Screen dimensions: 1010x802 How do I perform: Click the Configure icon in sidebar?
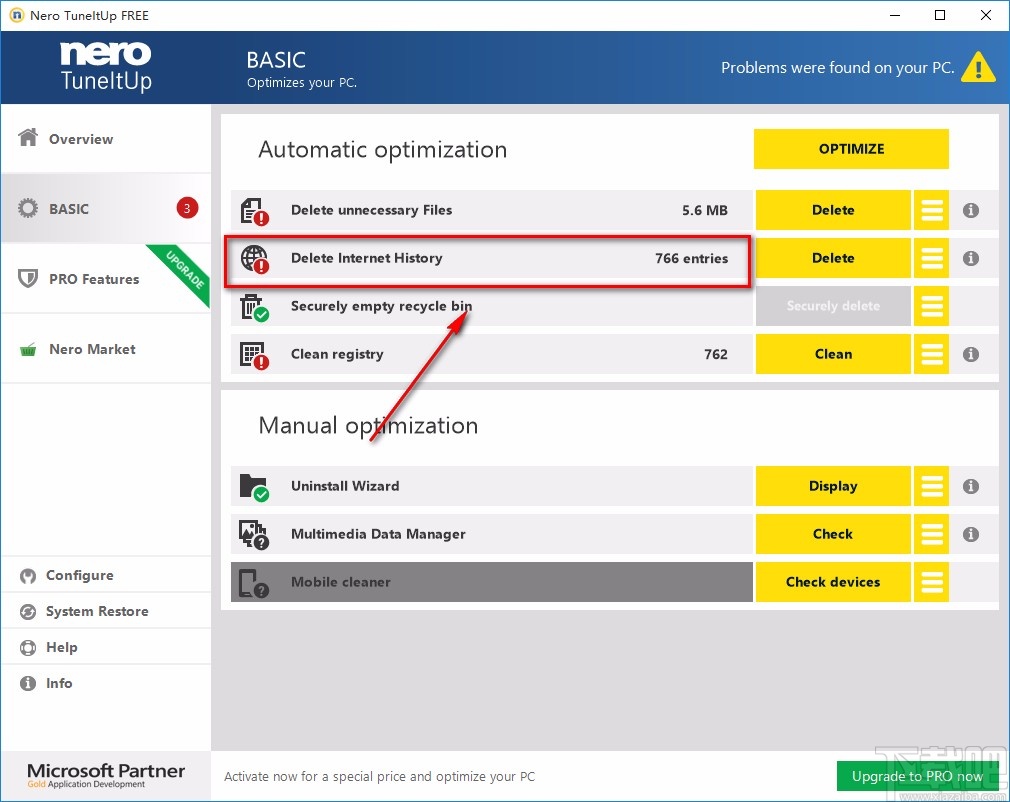(28, 575)
